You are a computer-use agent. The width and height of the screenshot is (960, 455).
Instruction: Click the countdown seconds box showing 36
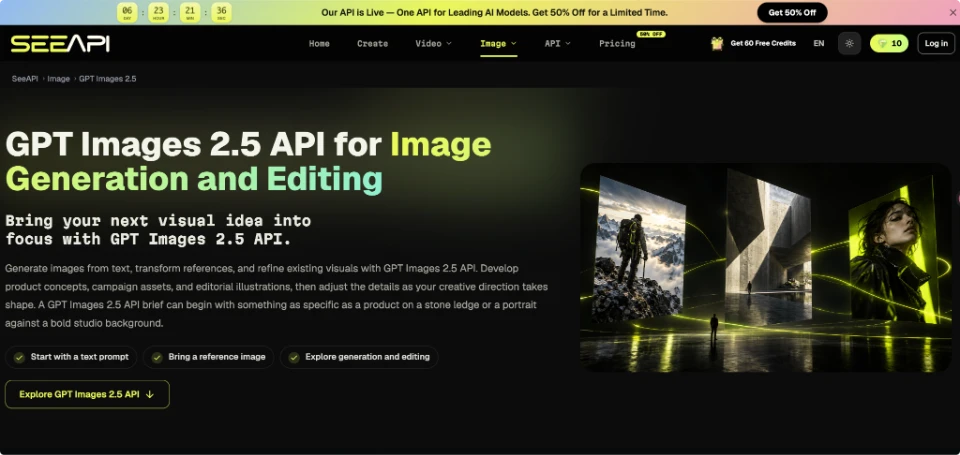point(222,12)
